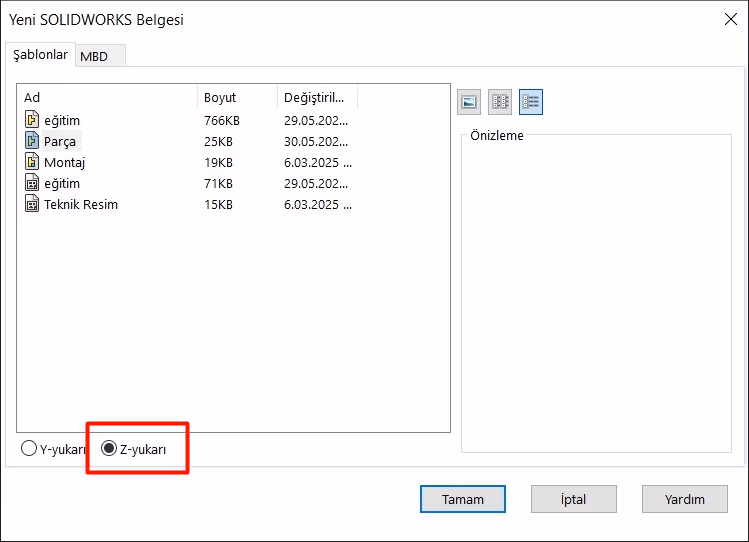Switch to the MBD tab

[x=100, y=56]
